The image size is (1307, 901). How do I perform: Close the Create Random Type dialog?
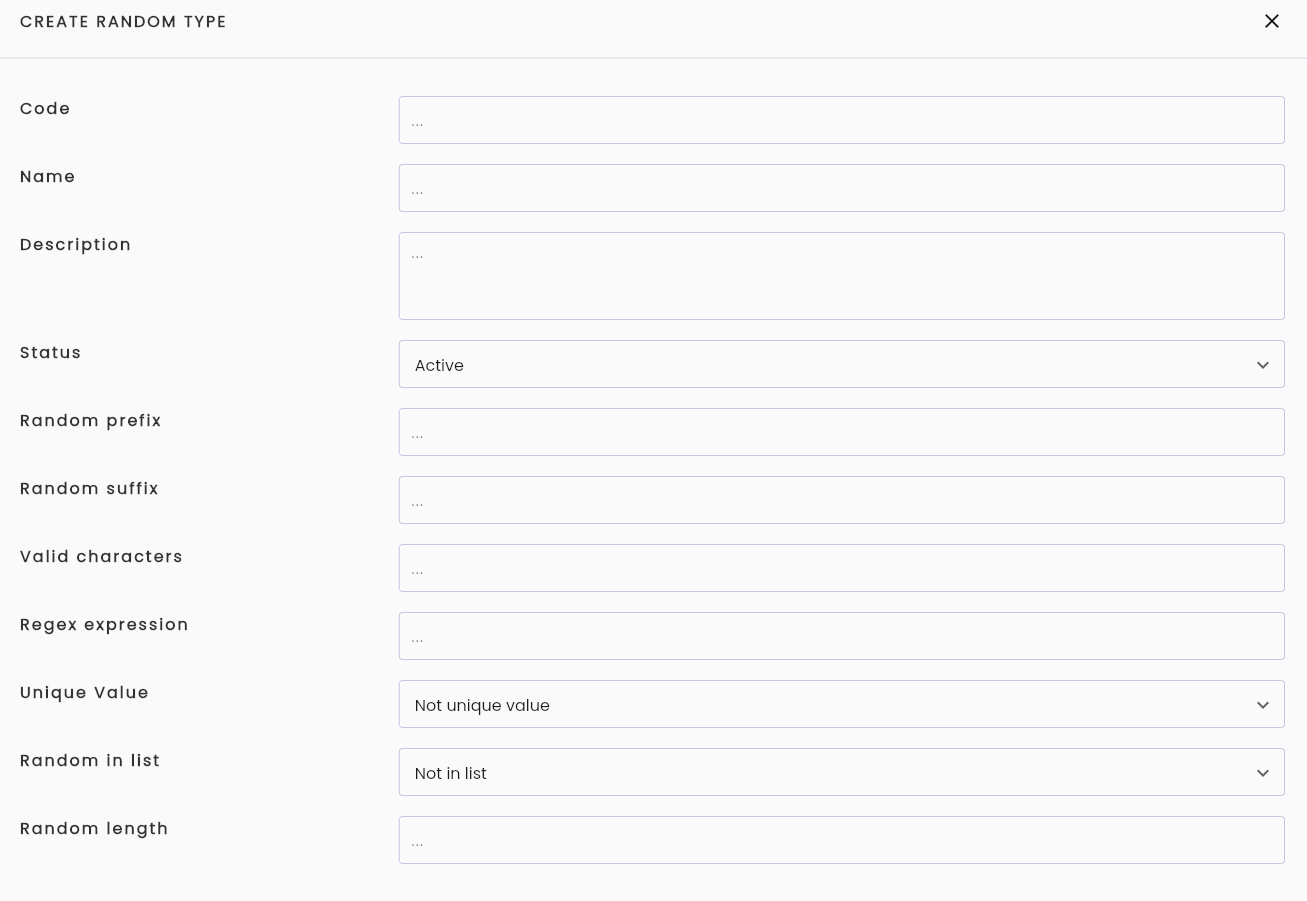[x=1271, y=21]
